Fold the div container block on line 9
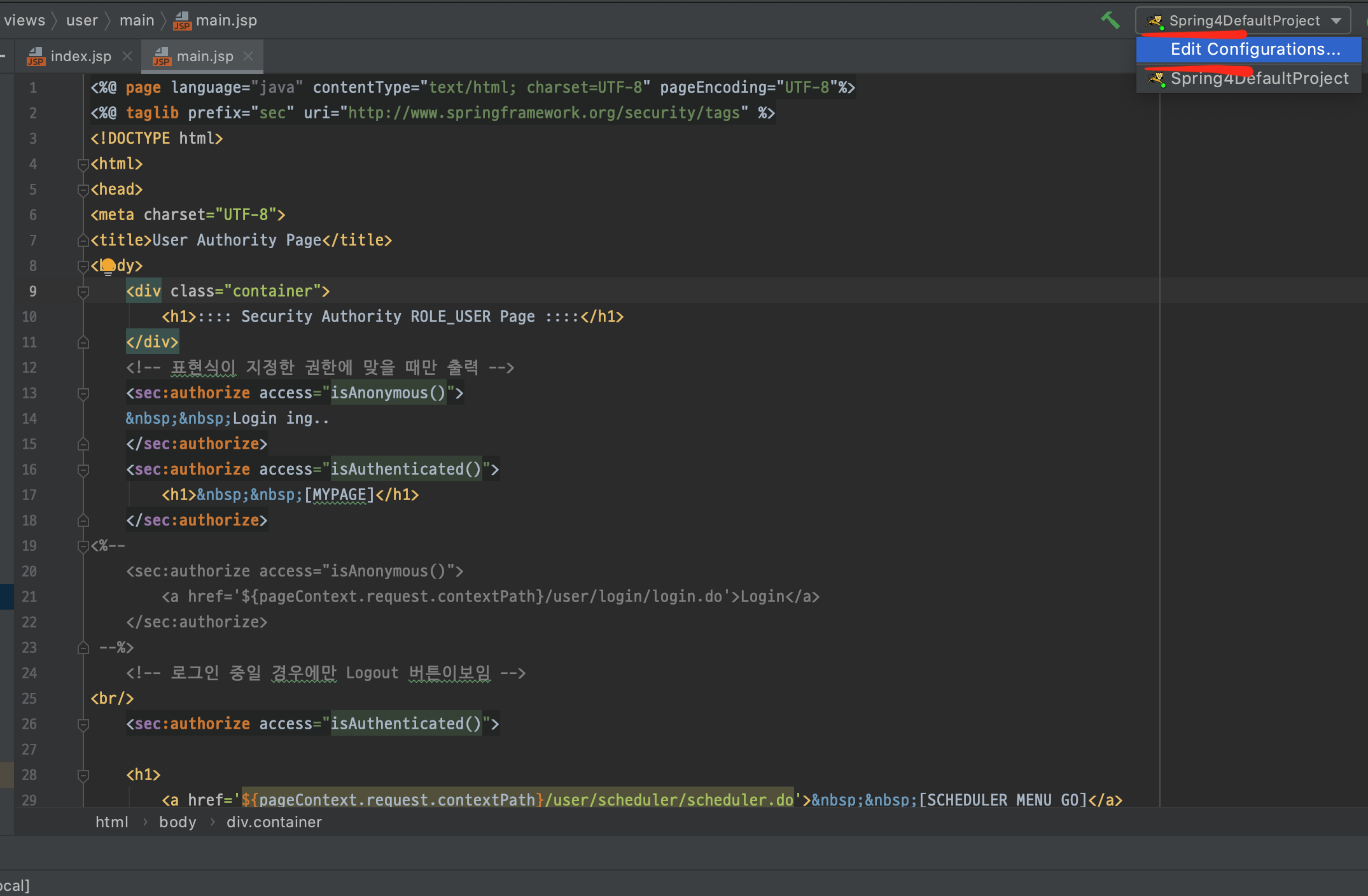 pyautogui.click(x=83, y=291)
